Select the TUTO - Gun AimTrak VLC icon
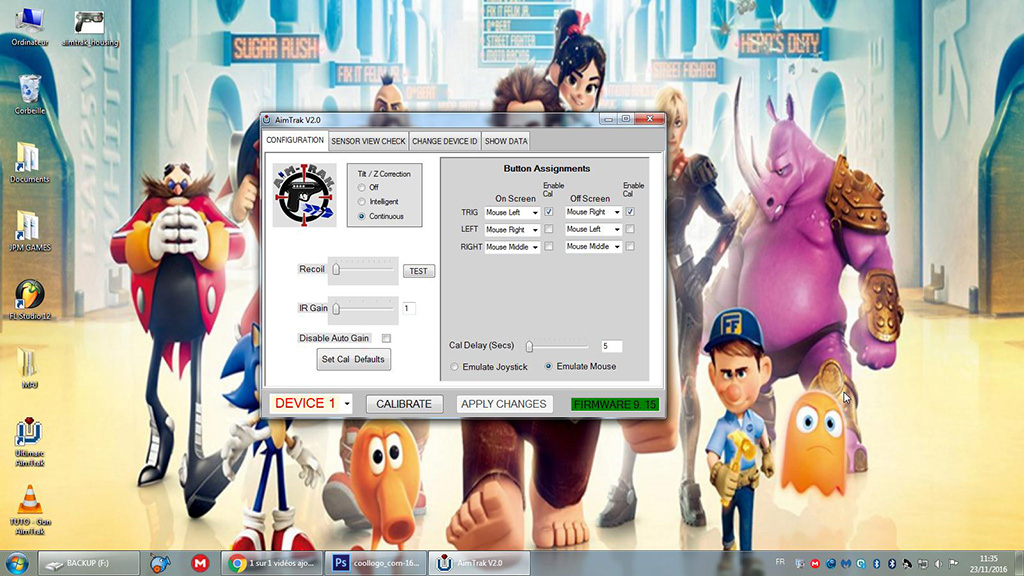This screenshot has width=1024, height=576. [x=29, y=511]
